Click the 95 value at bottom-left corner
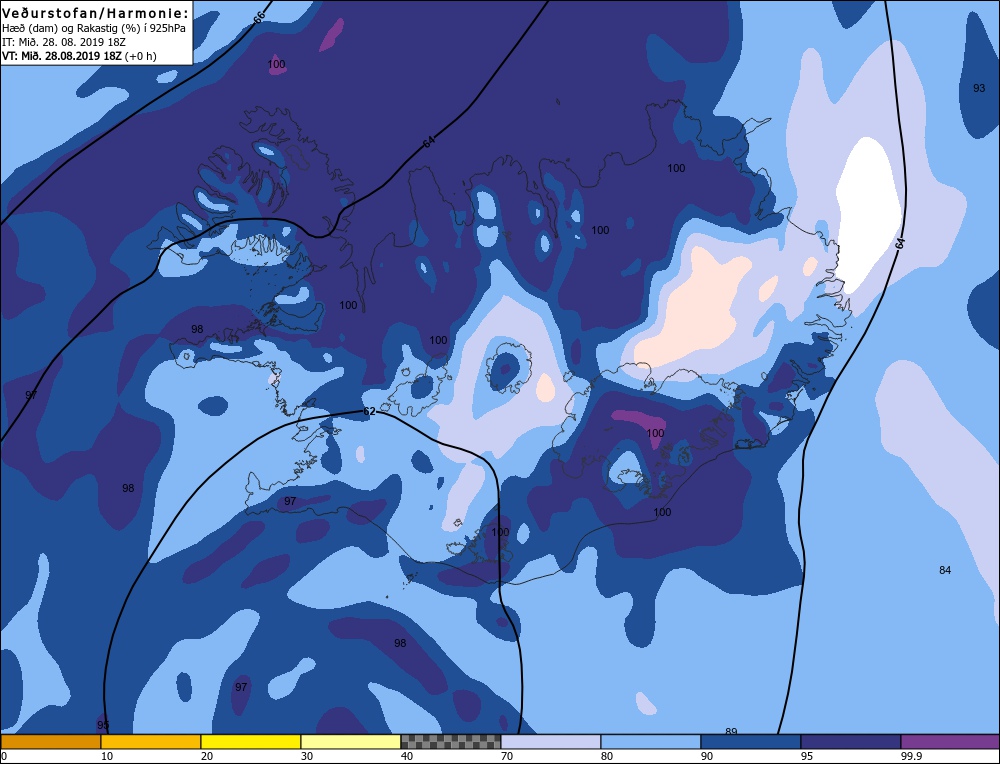1000x764 pixels. (x=103, y=725)
